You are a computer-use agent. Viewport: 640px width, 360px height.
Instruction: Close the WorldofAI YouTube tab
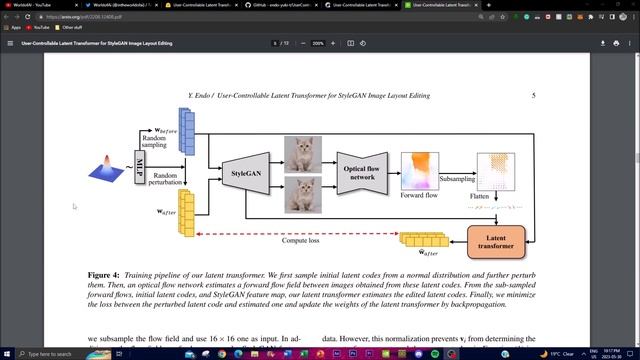pos(76,5)
